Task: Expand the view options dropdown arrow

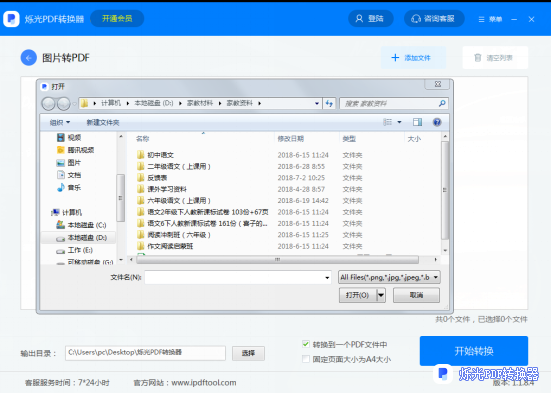Action: click(399, 122)
